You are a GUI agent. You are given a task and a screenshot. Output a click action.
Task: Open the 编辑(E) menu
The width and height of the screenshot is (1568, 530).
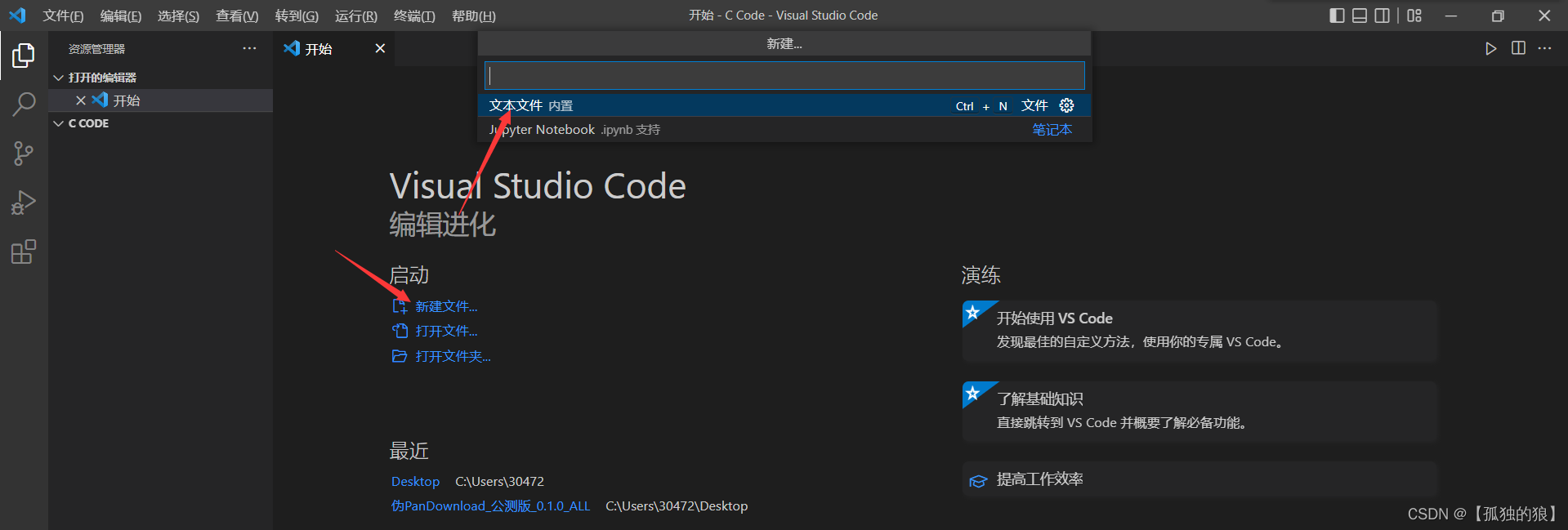point(121,16)
